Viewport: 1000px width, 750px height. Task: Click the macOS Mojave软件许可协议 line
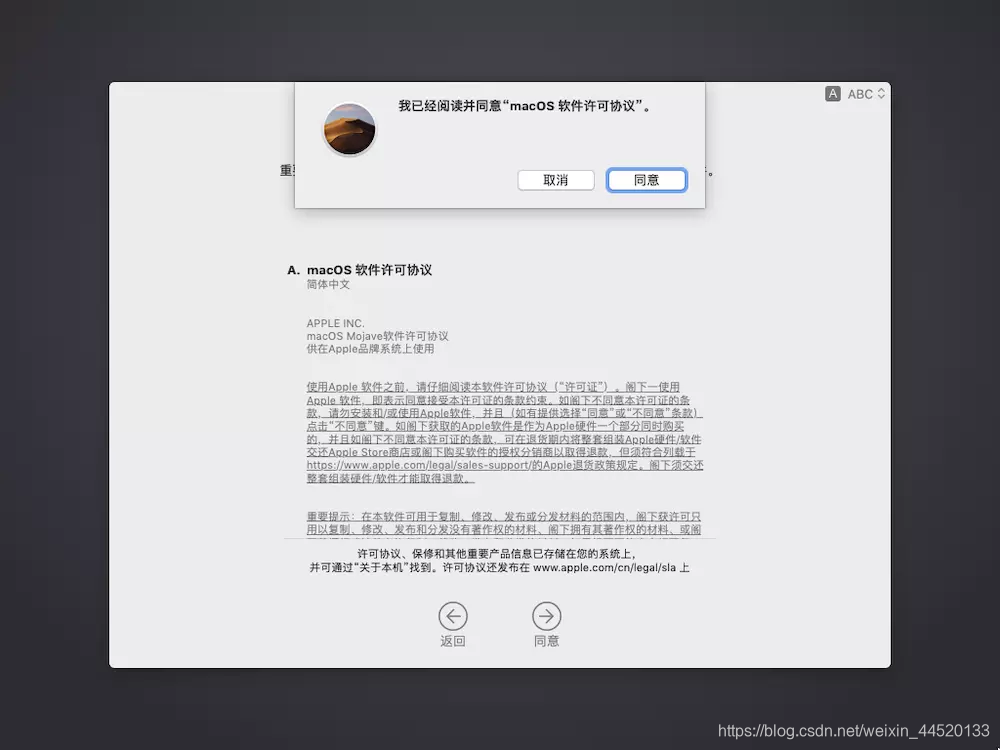coord(378,336)
